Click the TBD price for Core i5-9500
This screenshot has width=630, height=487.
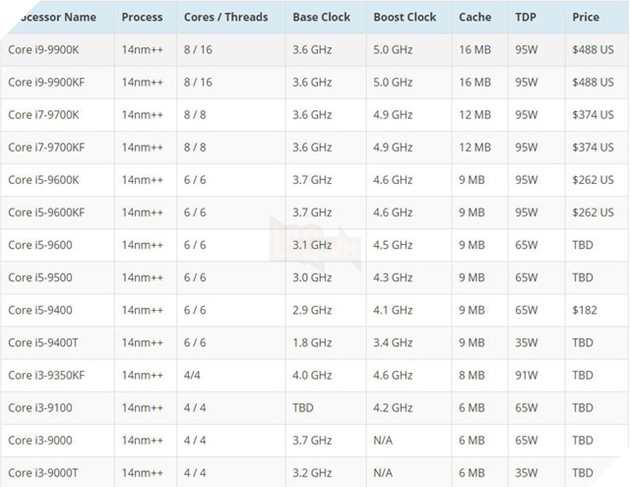(583, 277)
